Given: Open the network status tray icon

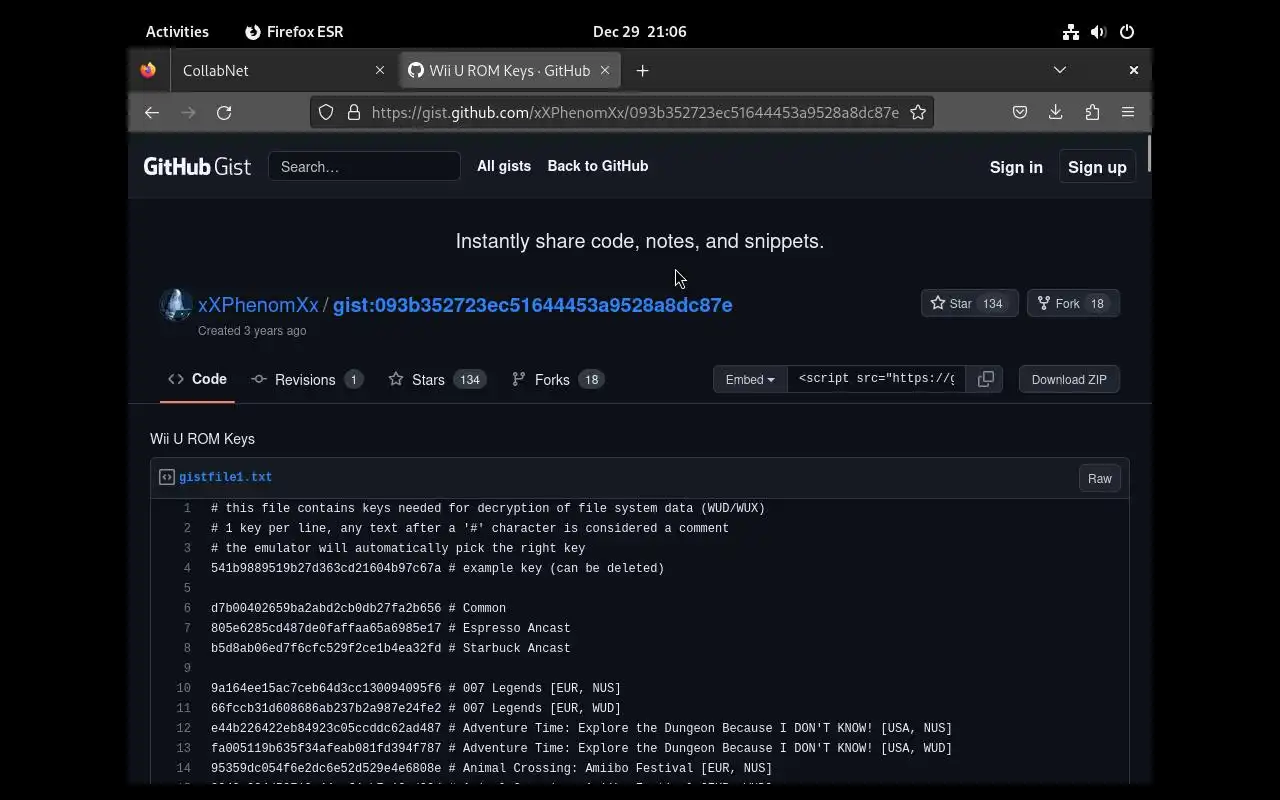Looking at the screenshot, I should click(1071, 32).
